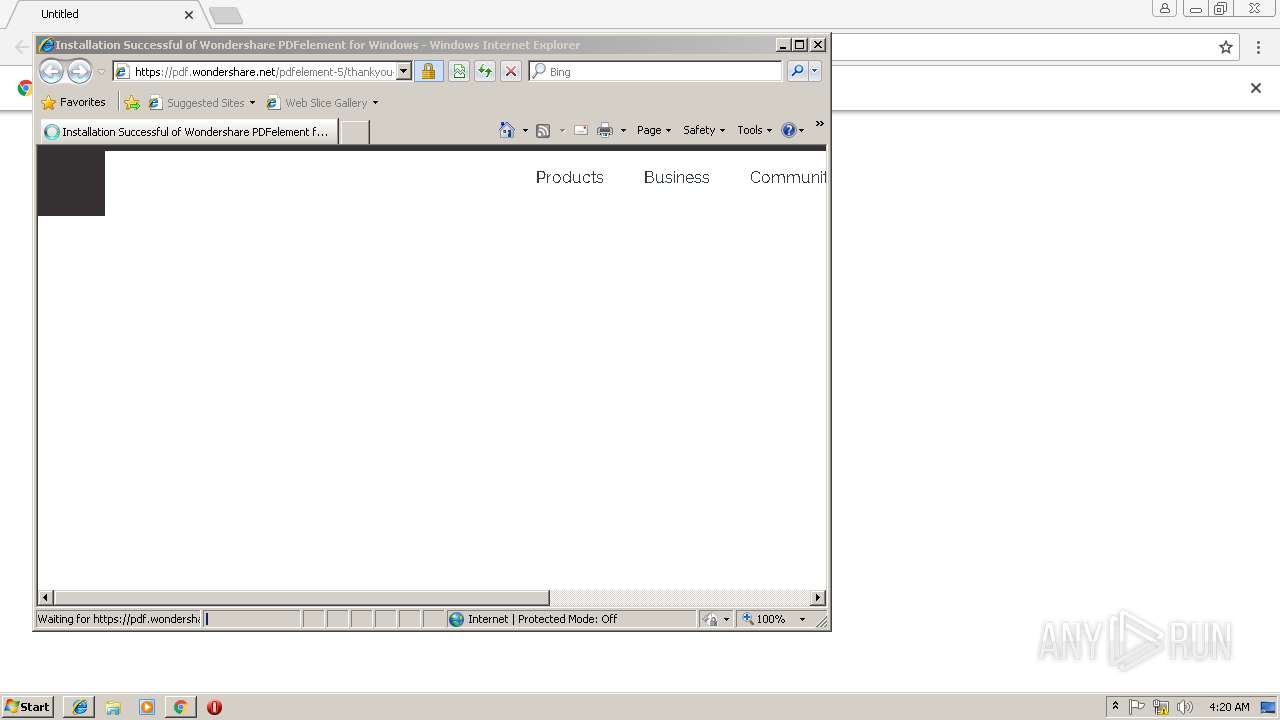Open the Favorites star button
Screen dimensions: 1280x720
coord(74,102)
